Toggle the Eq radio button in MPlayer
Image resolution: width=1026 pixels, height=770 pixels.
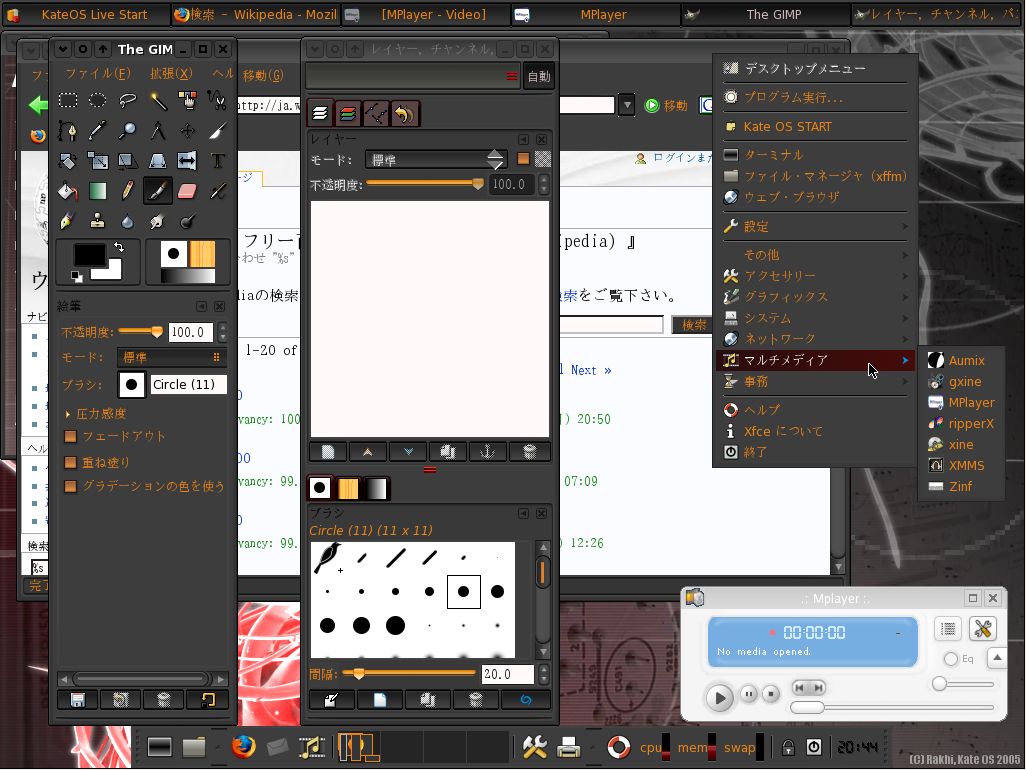[x=951, y=659]
